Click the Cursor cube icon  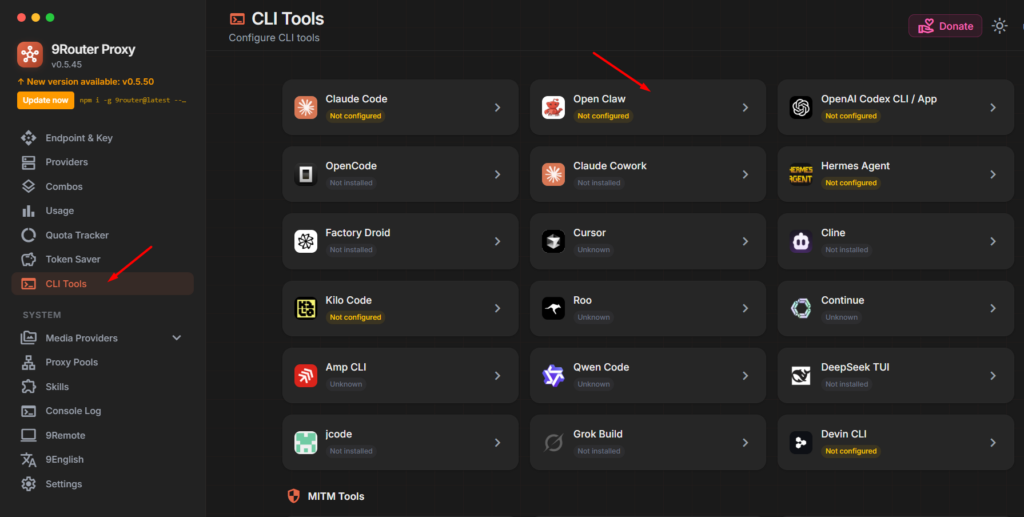pos(553,242)
